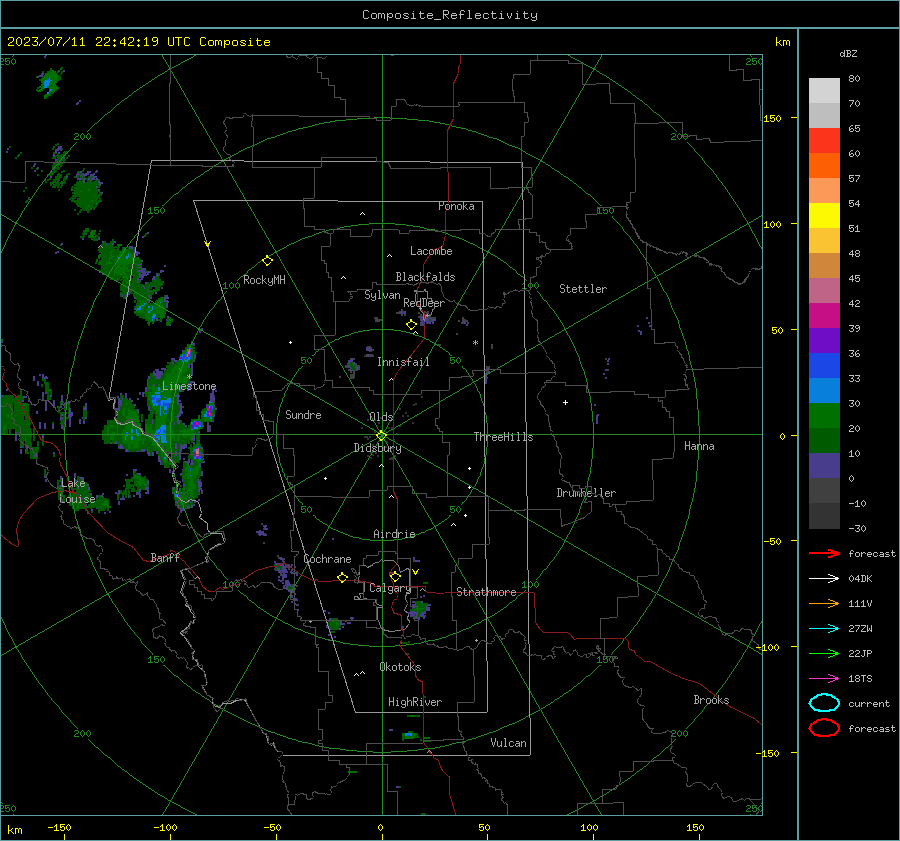Click the cyan current ellipse icon
The width and height of the screenshot is (900, 841).
point(824,703)
